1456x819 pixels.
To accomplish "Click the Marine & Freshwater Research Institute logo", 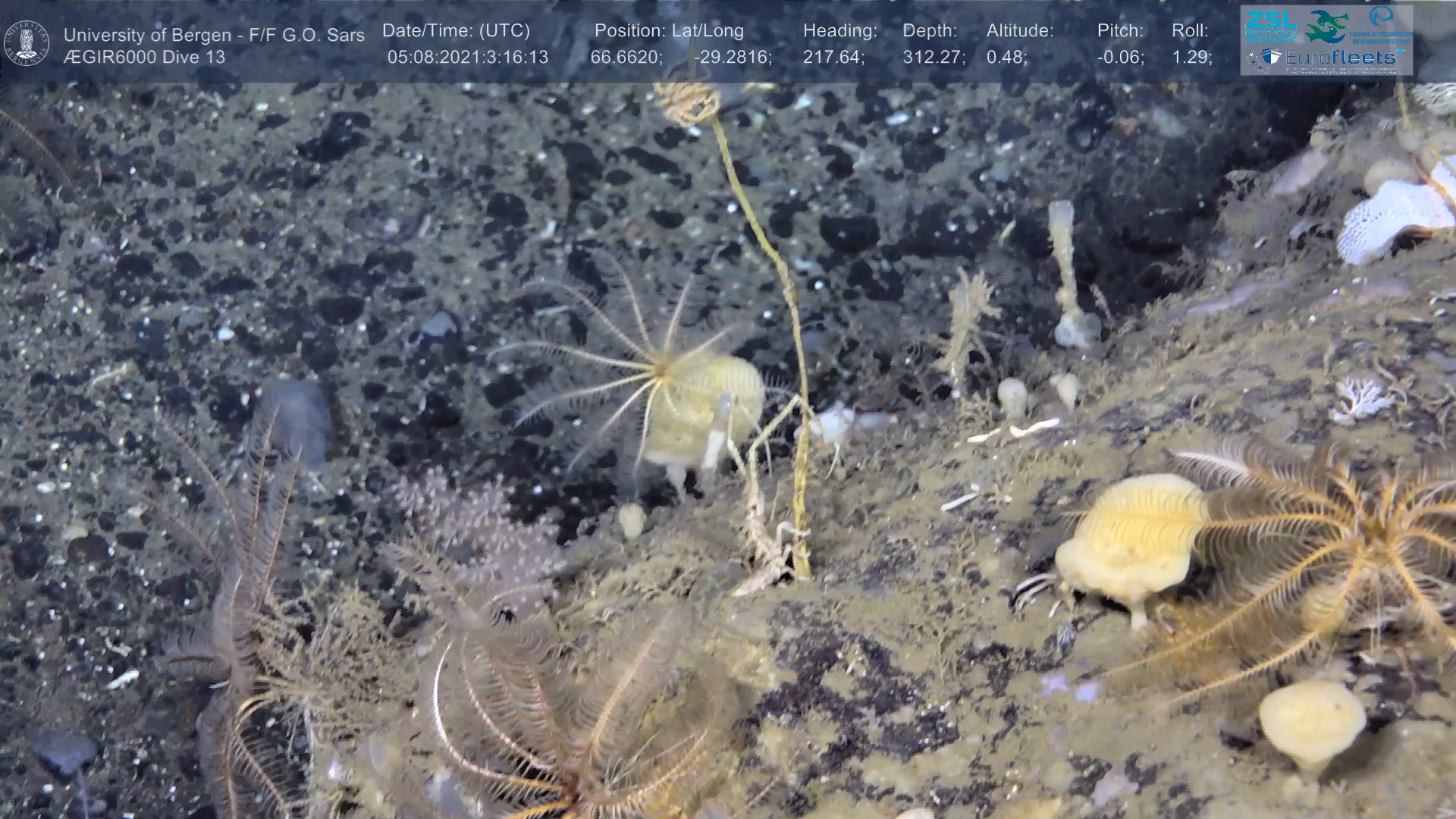I will pyautogui.click(x=1382, y=26).
